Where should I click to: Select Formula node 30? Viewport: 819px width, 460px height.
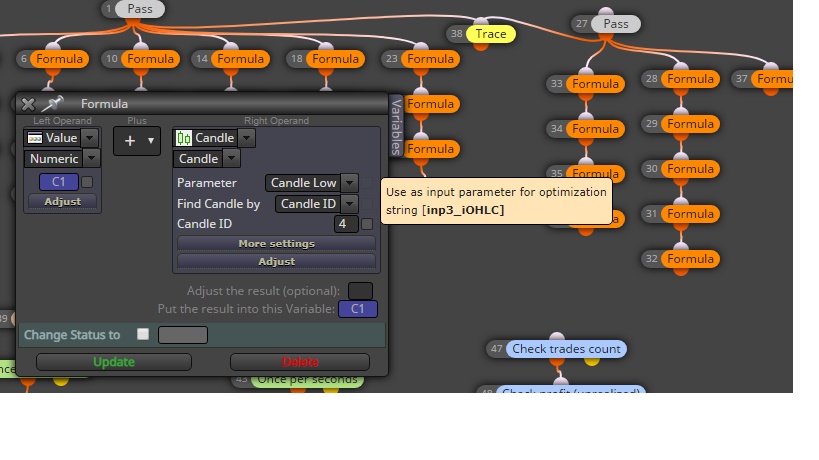click(x=691, y=169)
